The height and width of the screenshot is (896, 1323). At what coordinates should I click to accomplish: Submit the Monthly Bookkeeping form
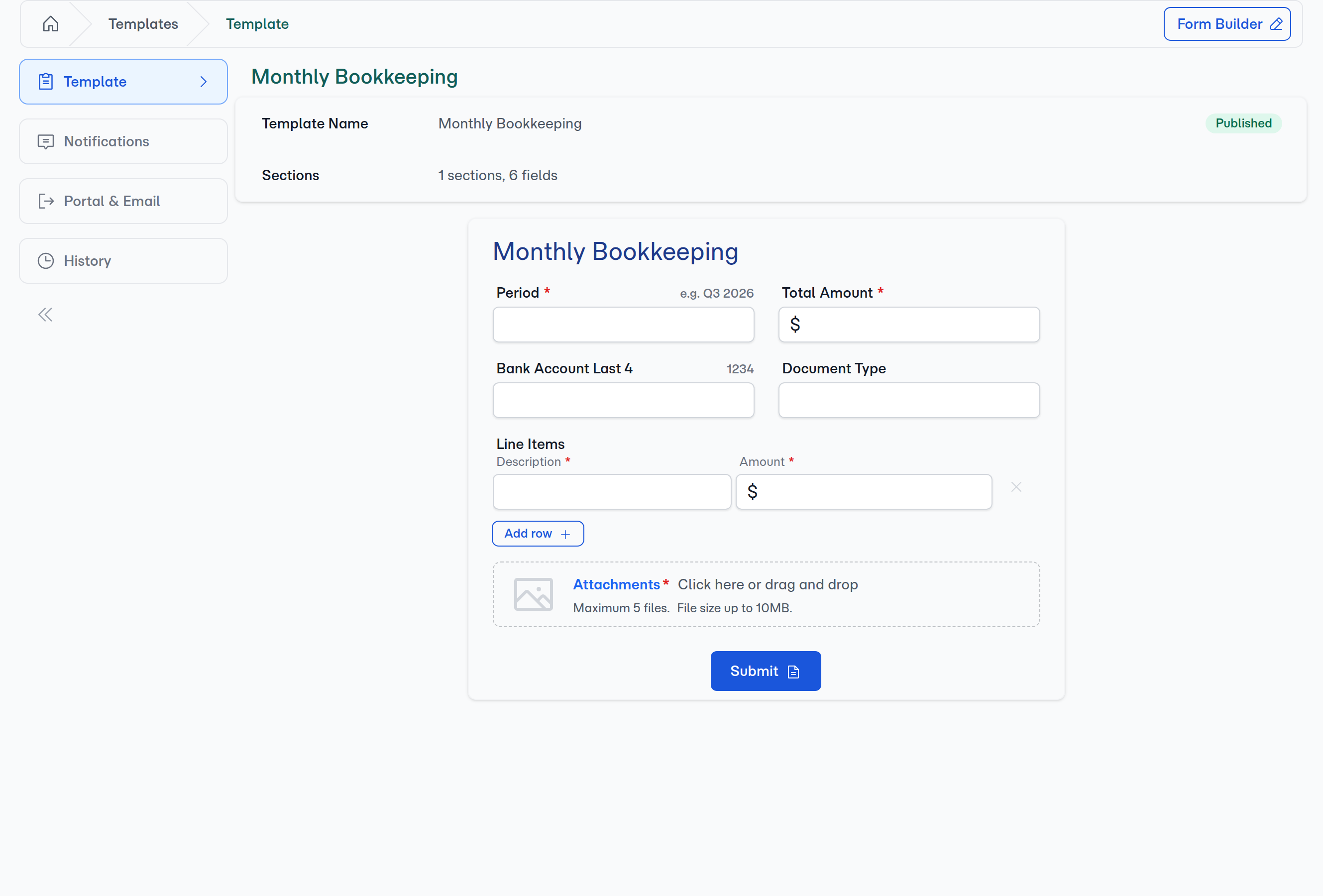pos(765,671)
